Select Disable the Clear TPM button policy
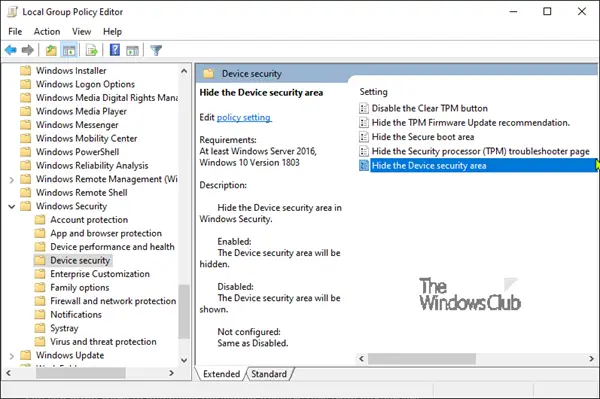The height and width of the screenshot is (399, 600). (x=429, y=109)
